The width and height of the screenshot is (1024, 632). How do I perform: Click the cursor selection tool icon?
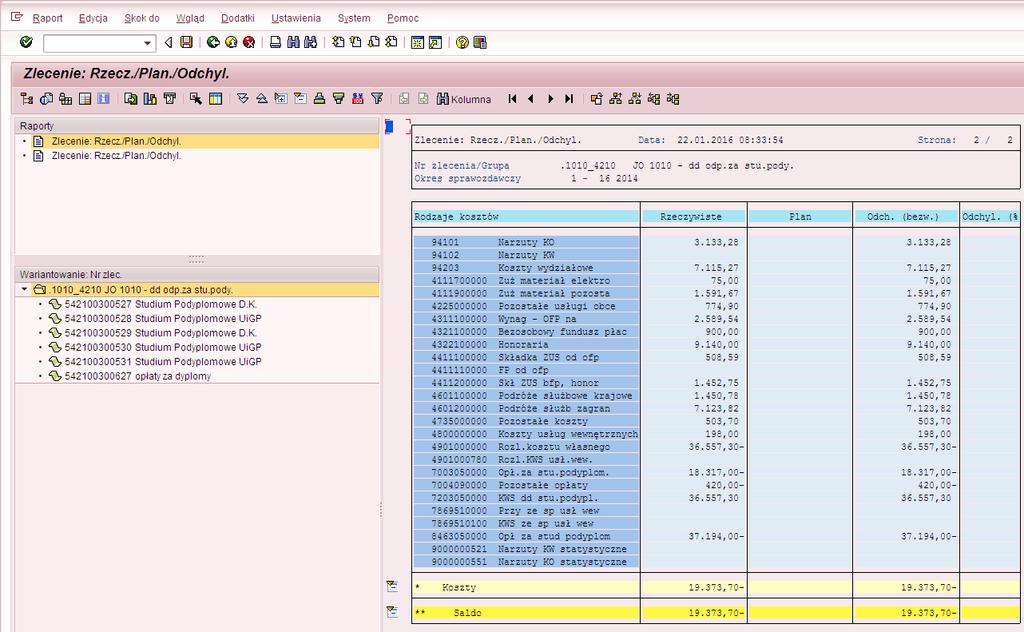point(196,99)
